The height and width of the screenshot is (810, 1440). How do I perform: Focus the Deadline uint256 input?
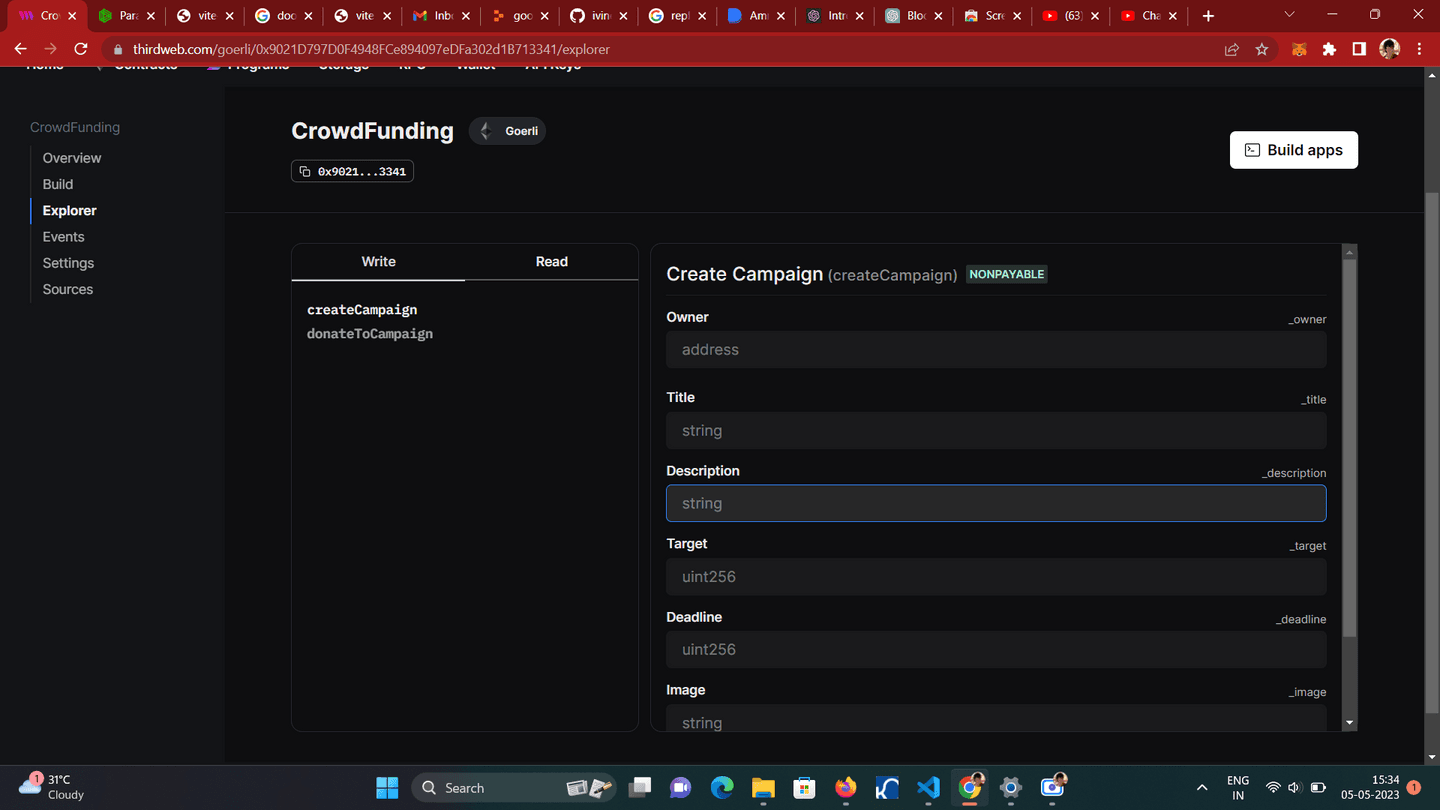click(x=996, y=650)
